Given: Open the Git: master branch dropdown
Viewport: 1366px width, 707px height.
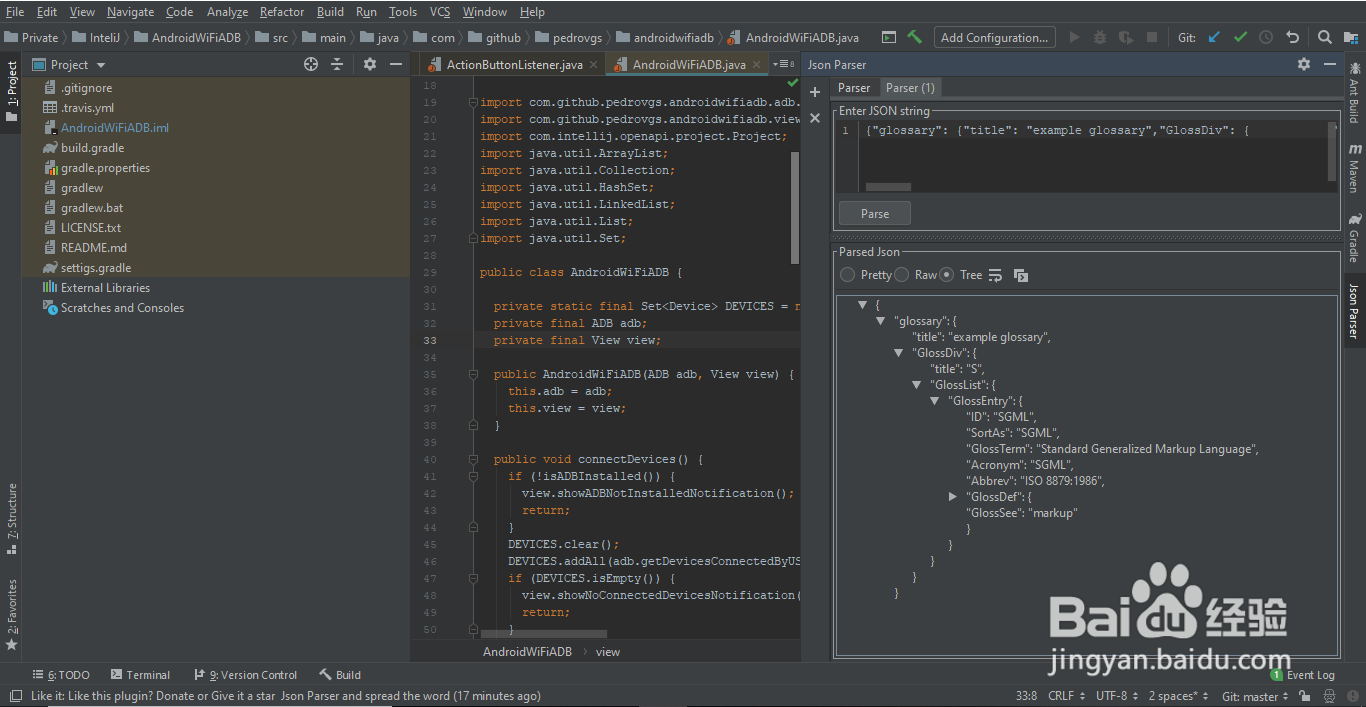Looking at the screenshot, I should [x=1256, y=696].
